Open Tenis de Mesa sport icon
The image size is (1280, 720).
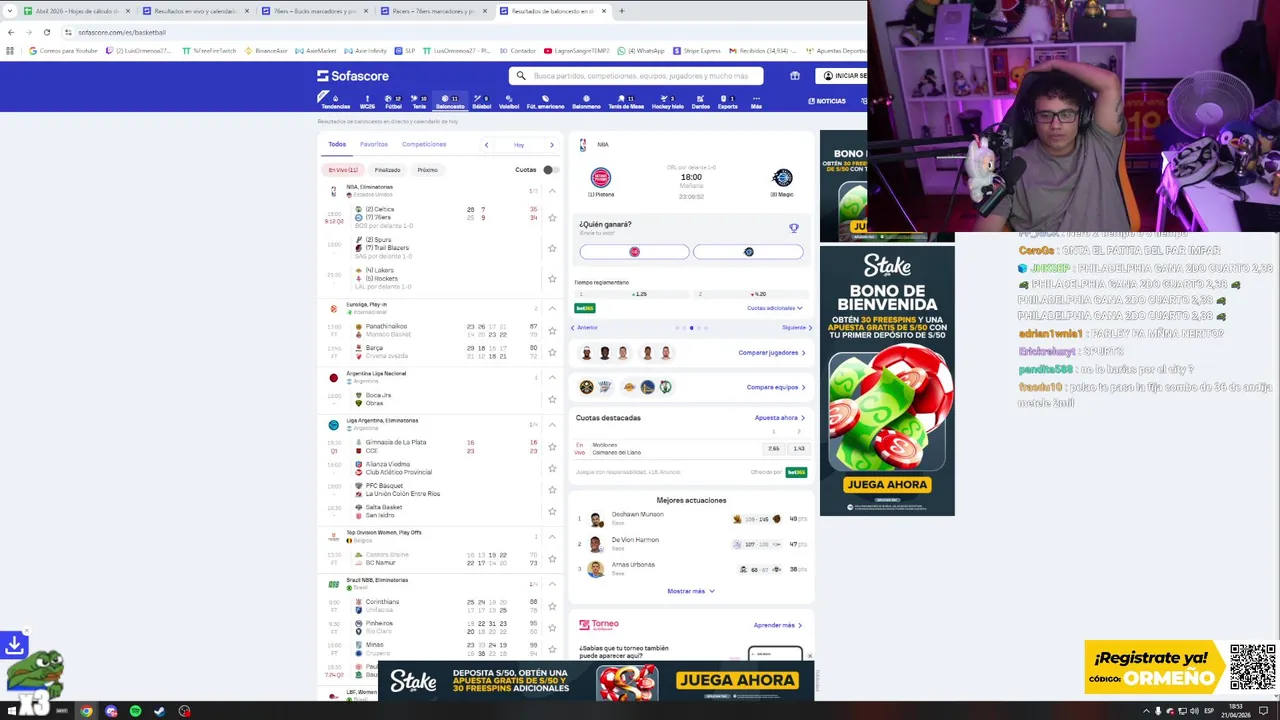click(x=626, y=102)
